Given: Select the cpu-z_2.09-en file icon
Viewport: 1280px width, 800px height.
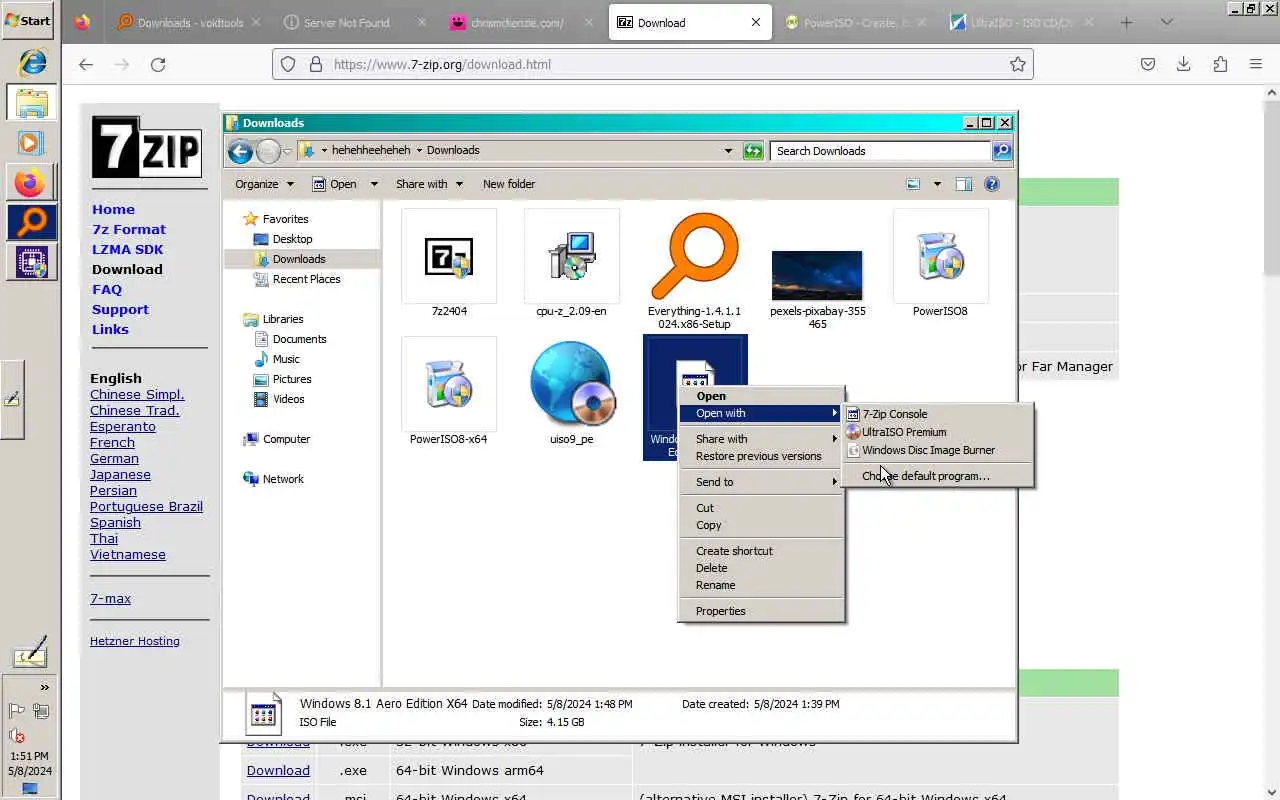Looking at the screenshot, I should click(572, 257).
